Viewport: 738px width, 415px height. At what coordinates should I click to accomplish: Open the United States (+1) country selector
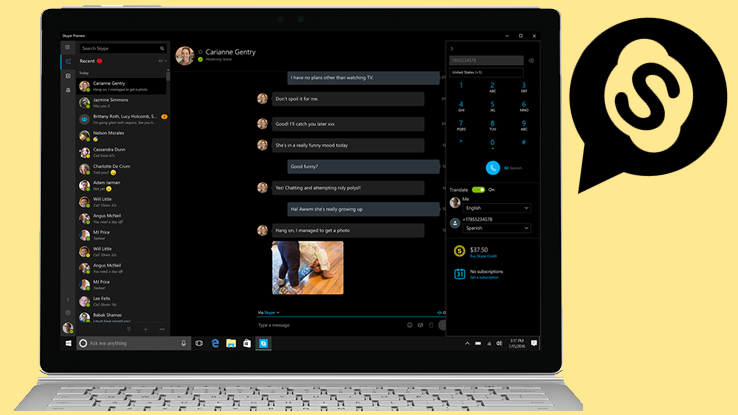[x=486, y=72]
